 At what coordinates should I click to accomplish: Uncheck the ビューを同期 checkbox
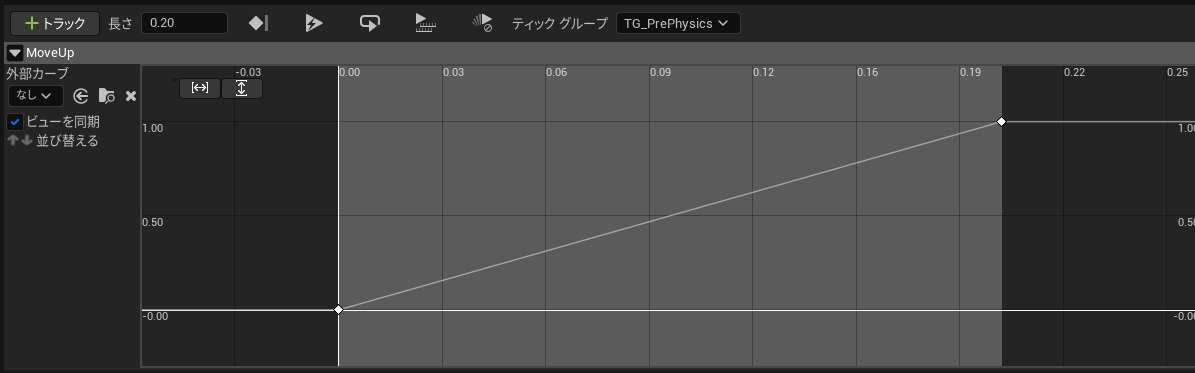point(14,121)
